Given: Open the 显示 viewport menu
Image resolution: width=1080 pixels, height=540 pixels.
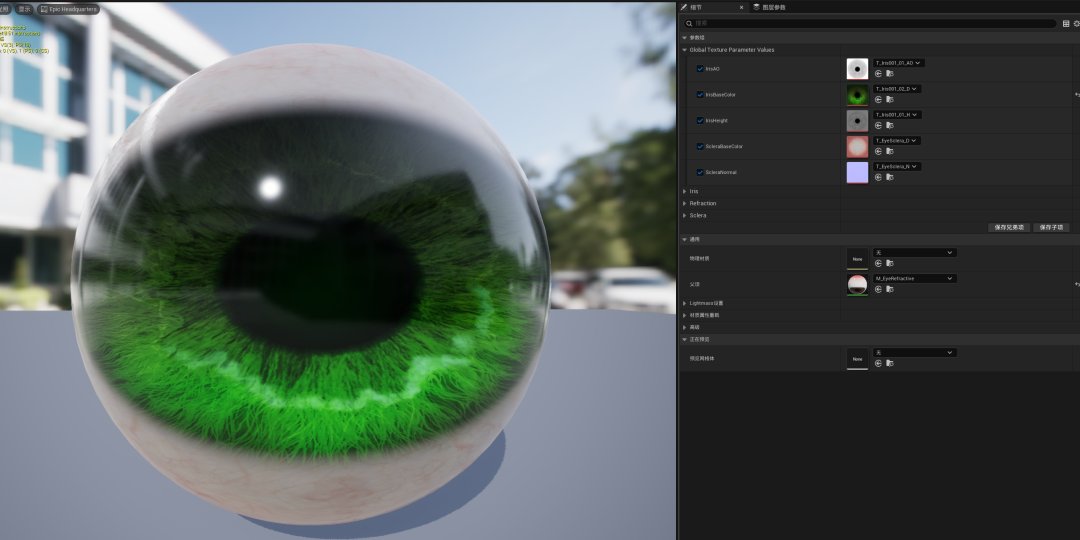Looking at the screenshot, I should 24,10.
